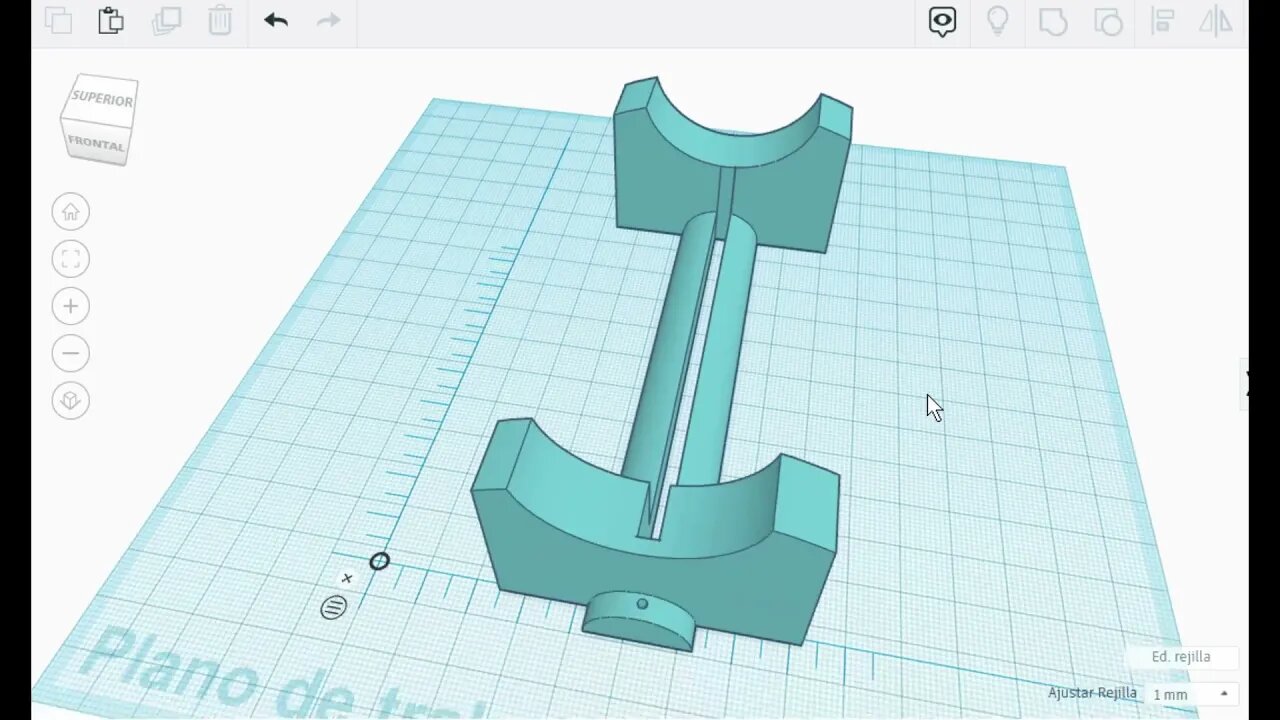Expand the collapsed shapes panel arrow
Screen dimensions: 1280x720
pyautogui.click(x=1247, y=384)
